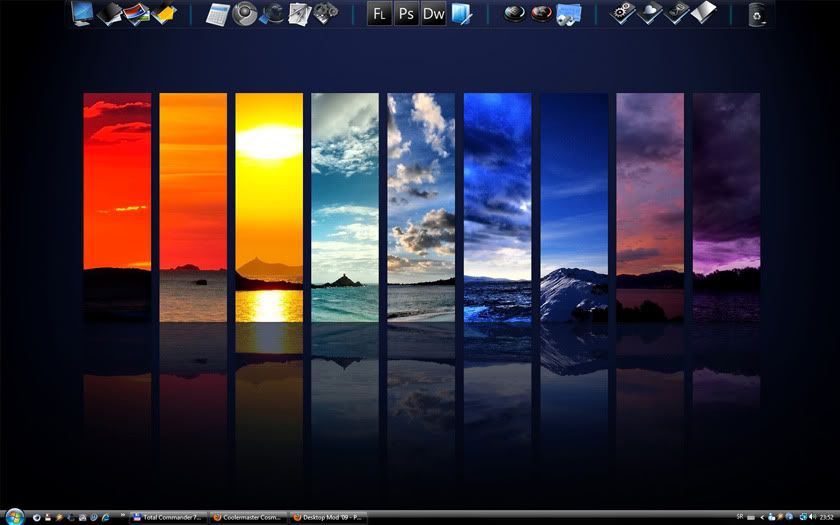Open the blue folder with gears dock icon
Image resolution: width=840 pixels, height=525 pixels.
click(x=568, y=14)
